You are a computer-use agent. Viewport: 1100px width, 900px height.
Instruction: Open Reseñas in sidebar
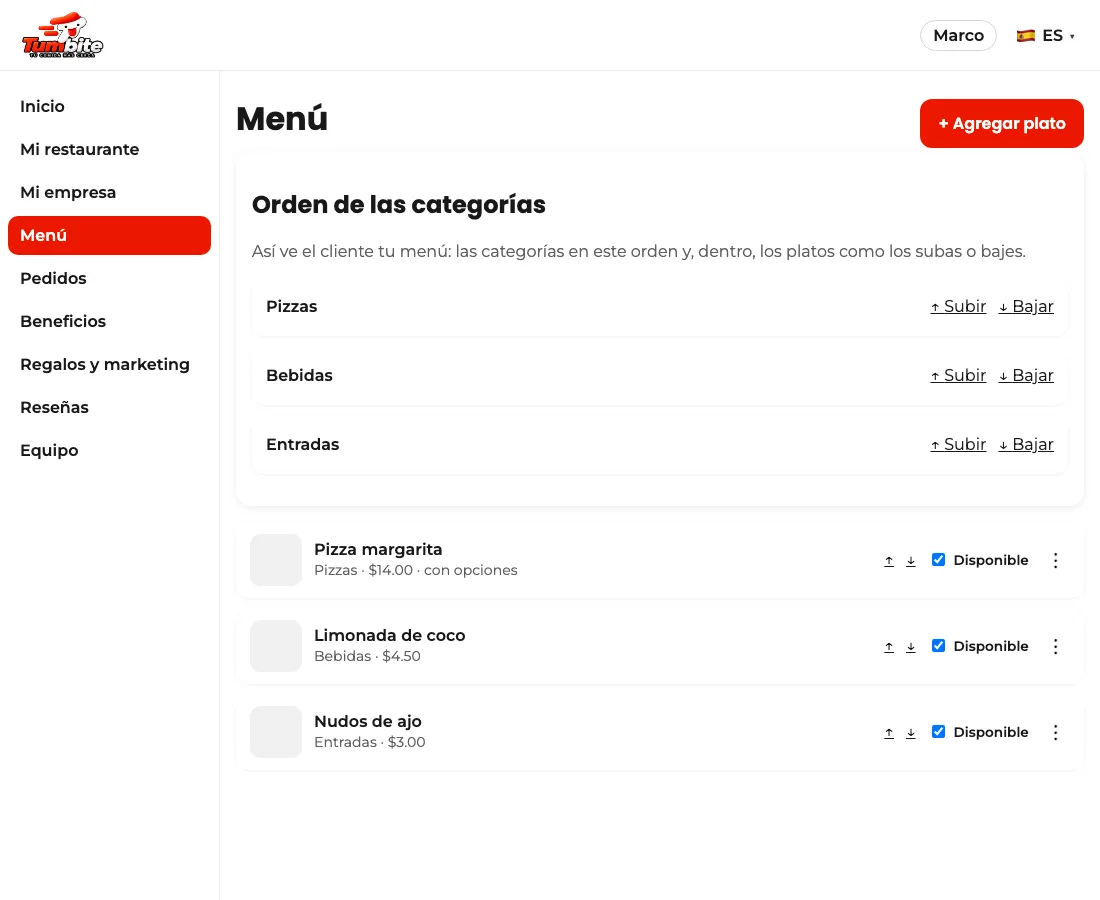point(109,408)
